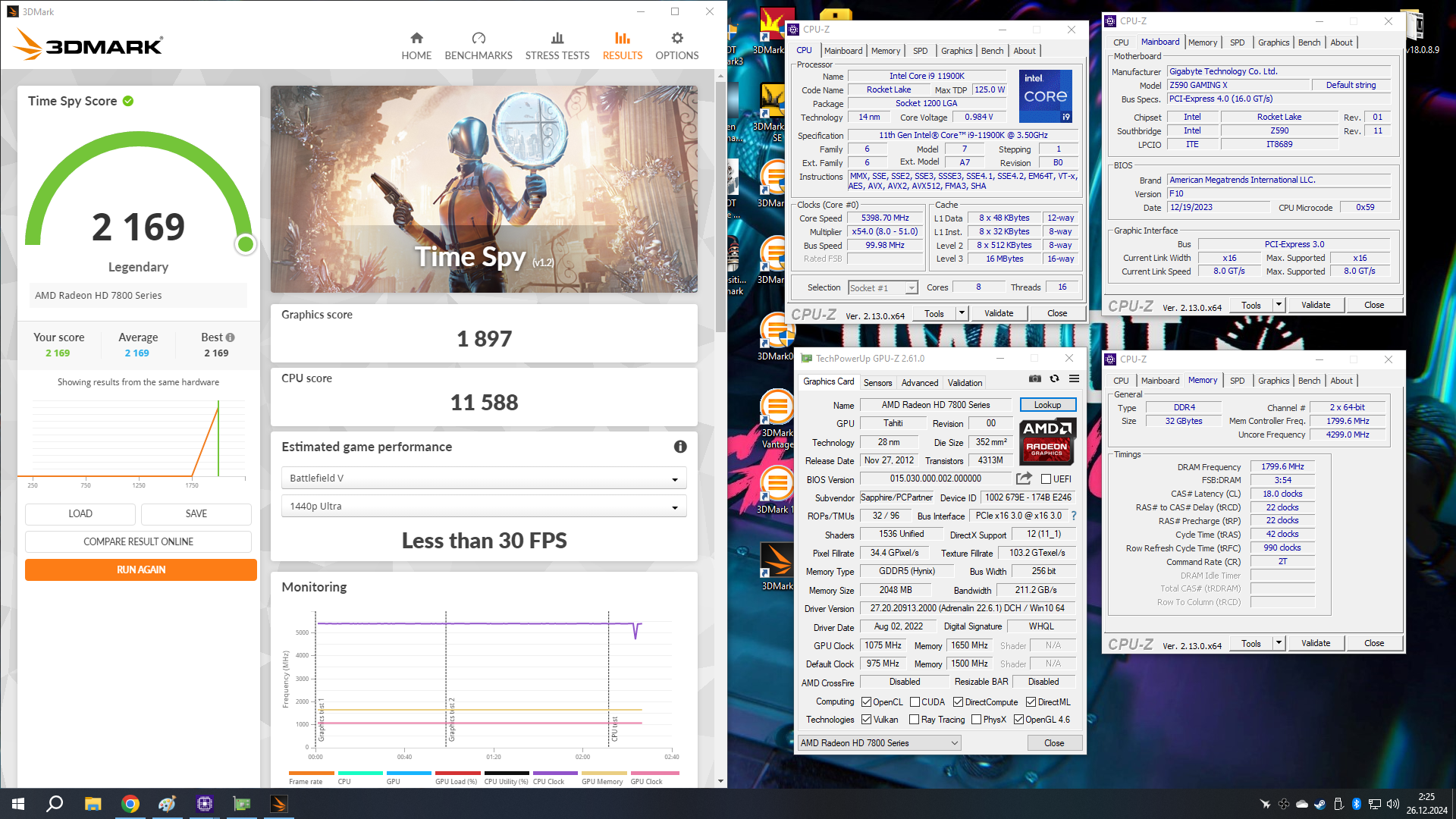Switch to the Sensors tab in GPU-Z
Image resolution: width=1456 pixels, height=819 pixels.
(877, 383)
